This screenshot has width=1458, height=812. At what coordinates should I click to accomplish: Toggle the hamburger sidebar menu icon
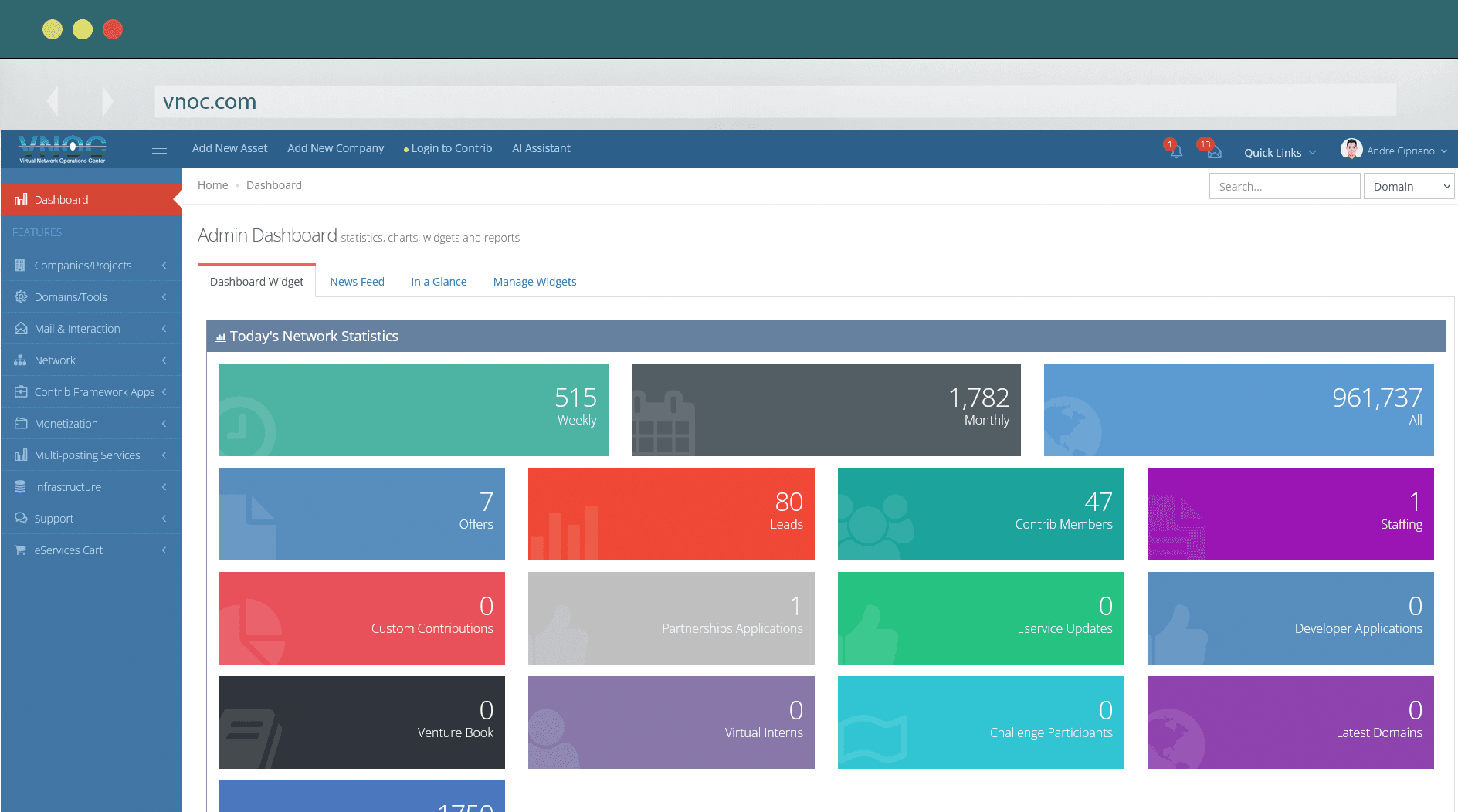tap(159, 149)
